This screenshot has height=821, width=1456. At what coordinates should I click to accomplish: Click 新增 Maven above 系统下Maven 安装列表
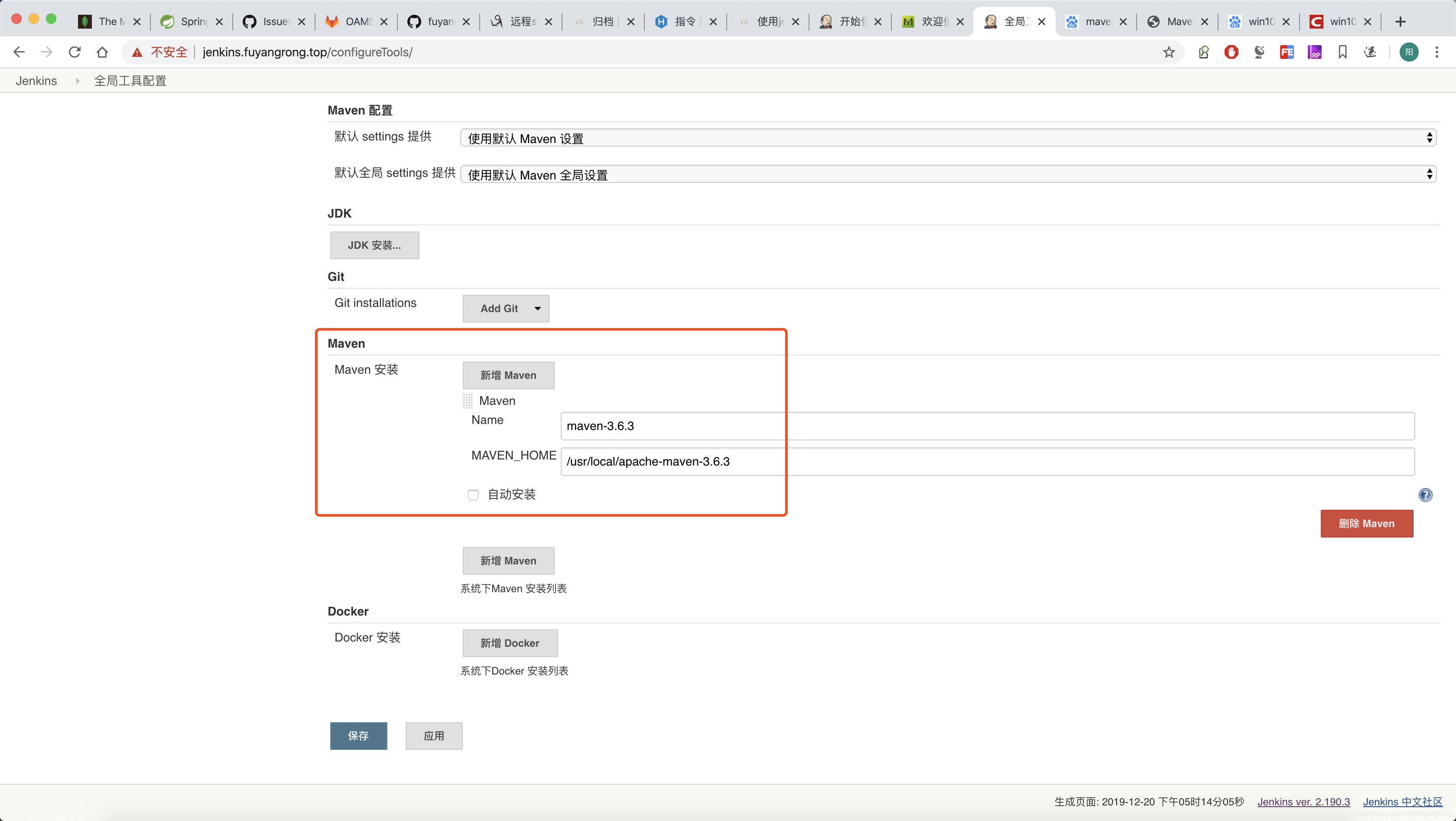tap(508, 560)
